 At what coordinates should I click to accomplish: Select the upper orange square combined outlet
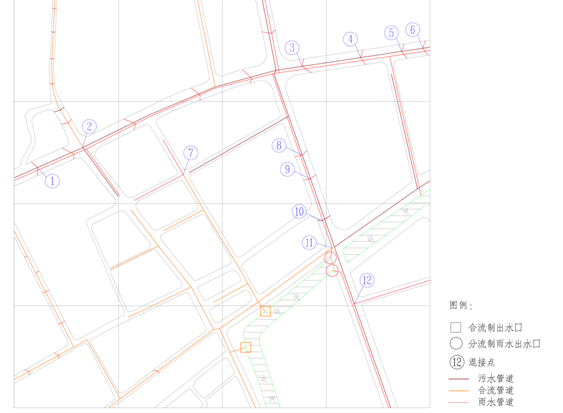tap(265, 311)
